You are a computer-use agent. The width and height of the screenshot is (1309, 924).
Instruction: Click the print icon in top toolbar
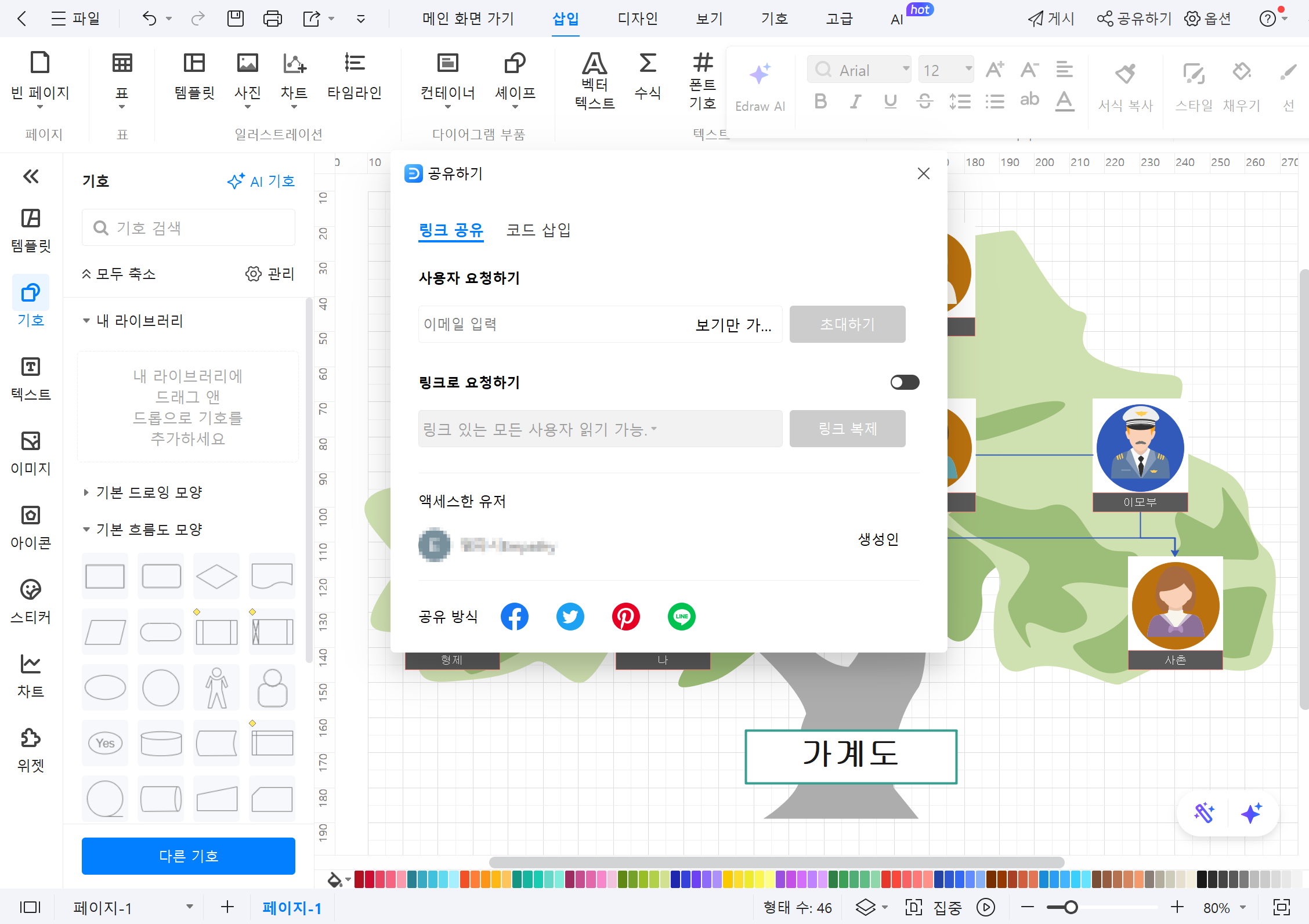click(x=272, y=19)
